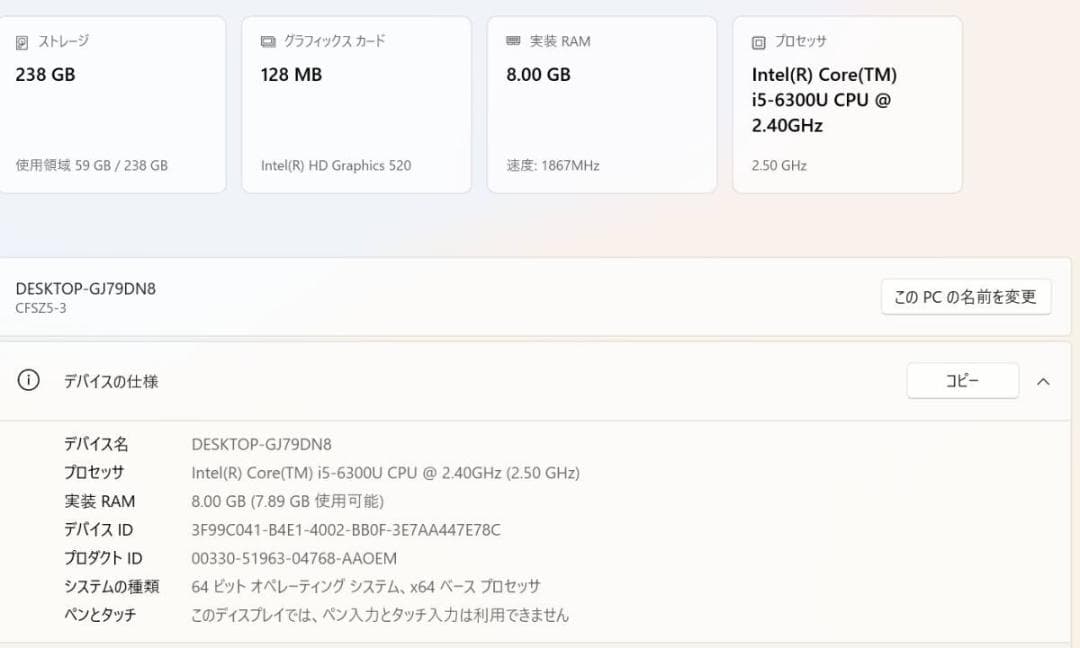This screenshot has height=648, width=1080.
Task: Click the プロセッサ icon on the CPU card
Action: pyautogui.click(x=757, y=41)
